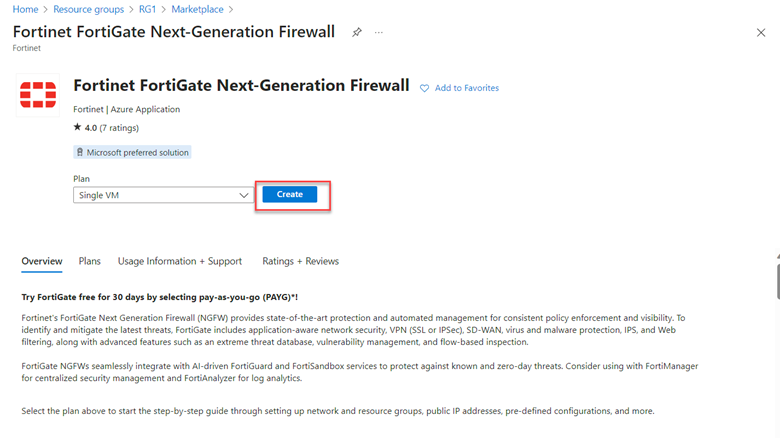The width and height of the screenshot is (780, 438).
Task: Close the marketplace pane with the X
Action: pos(761,32)
